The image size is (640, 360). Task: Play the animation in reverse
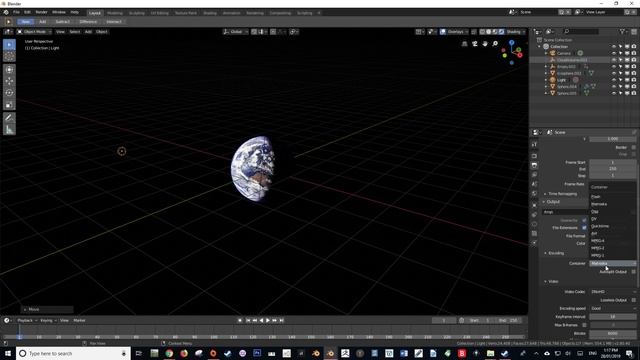pyautogui.click(x=261, y=320)
